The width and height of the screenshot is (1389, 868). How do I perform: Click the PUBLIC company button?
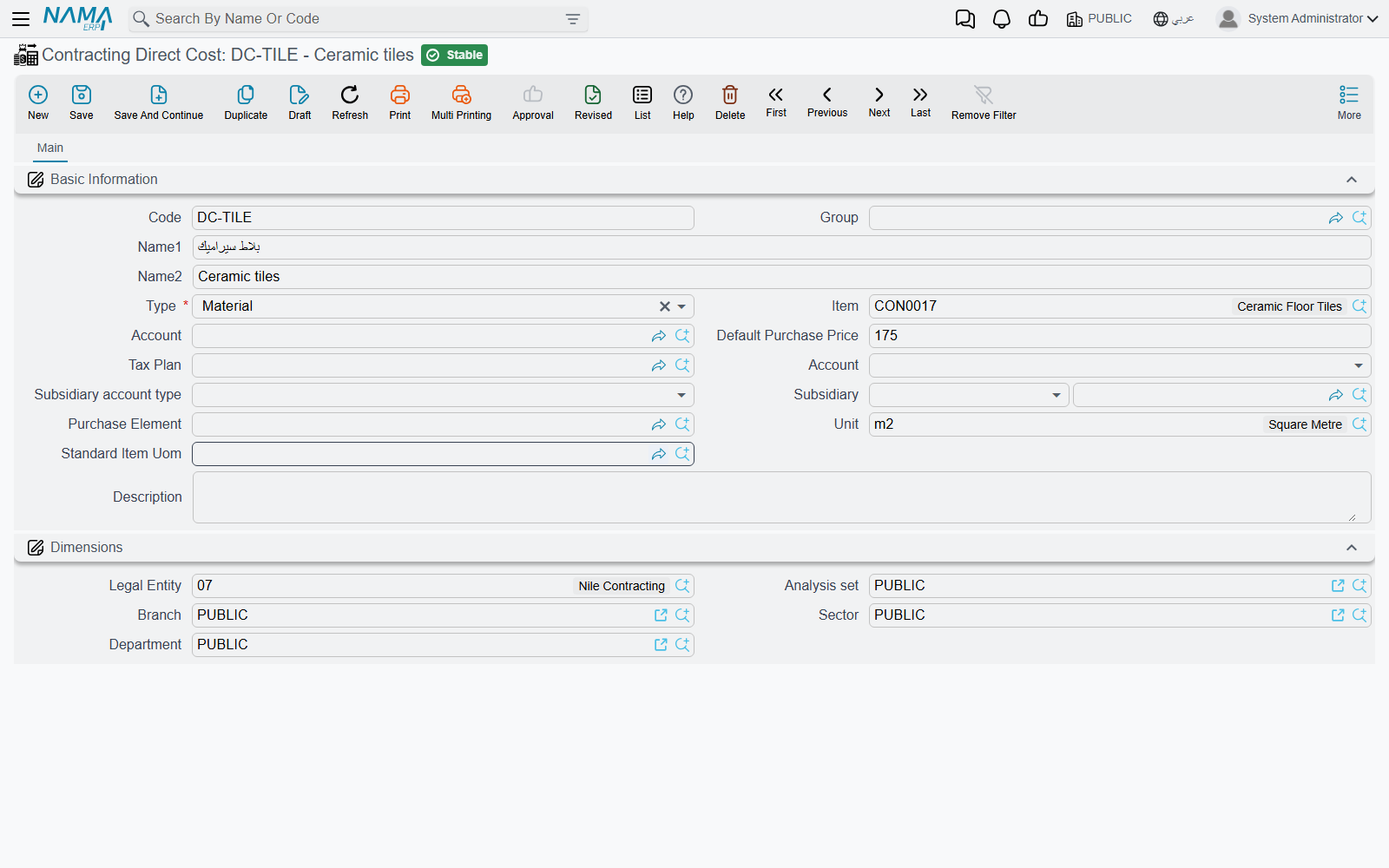point(1099,19)
